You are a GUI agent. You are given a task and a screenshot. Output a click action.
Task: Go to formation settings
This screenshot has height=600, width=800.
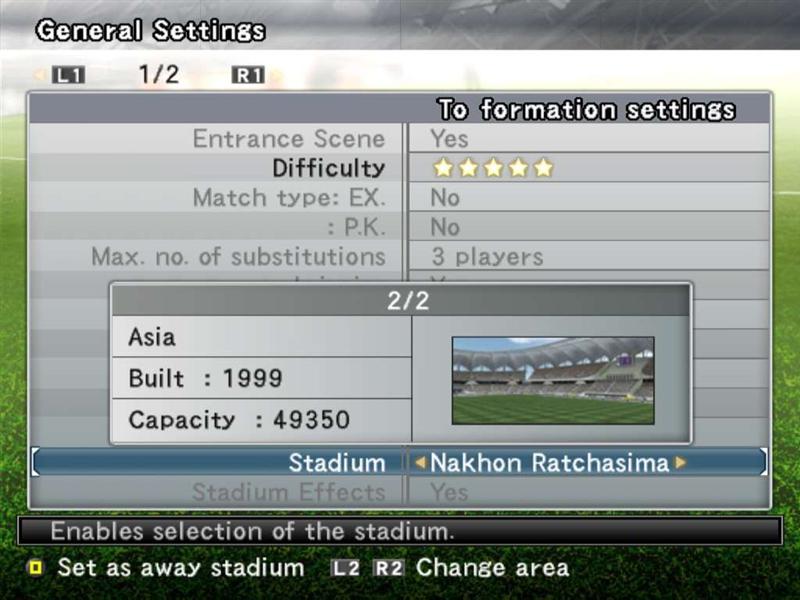pyautogui.click(x=586, y=109)
